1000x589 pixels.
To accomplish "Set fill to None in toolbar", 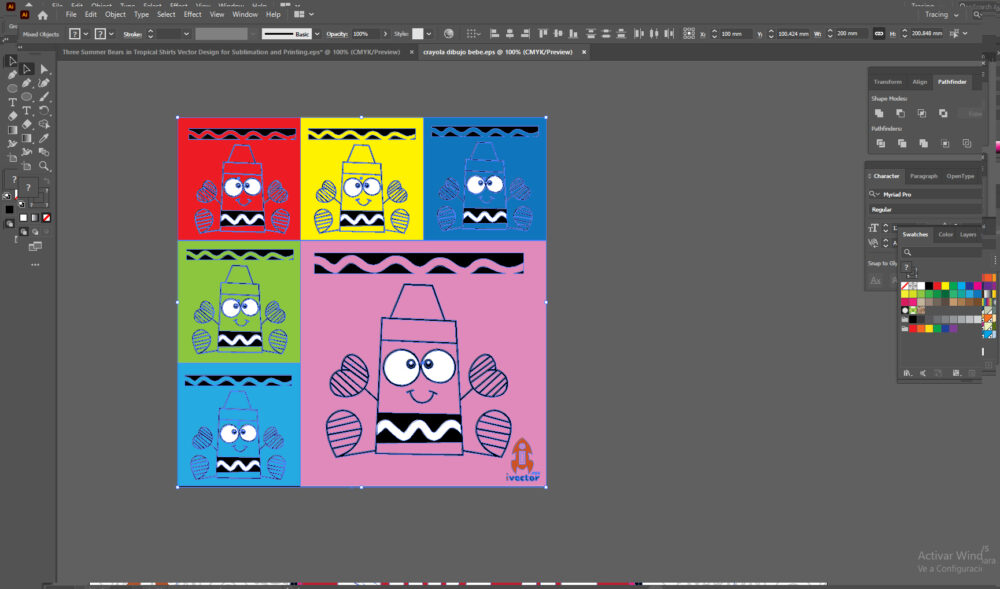I will [x=47, y=218].
